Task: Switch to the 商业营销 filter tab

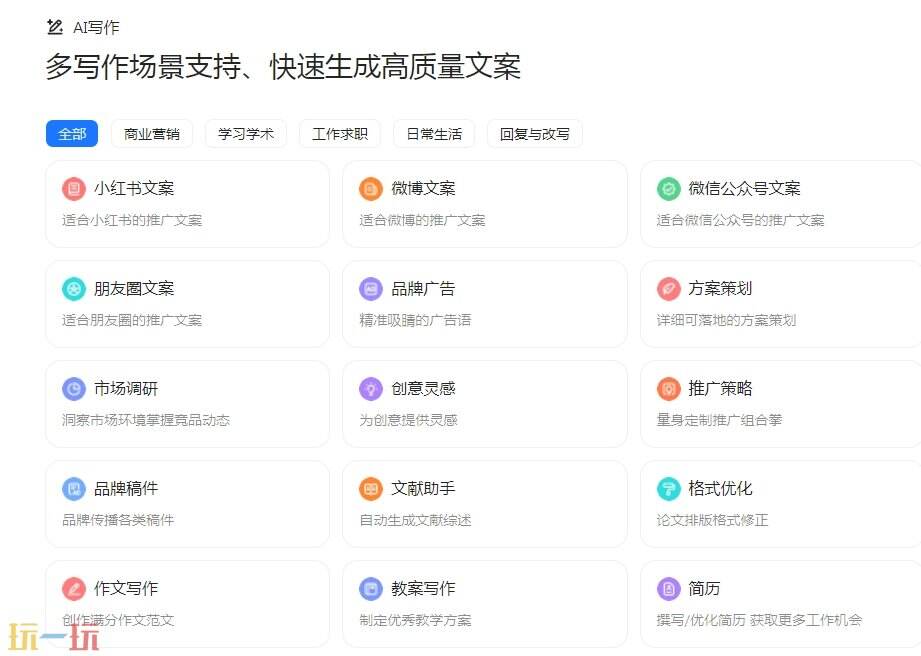Action: point(151,133)
